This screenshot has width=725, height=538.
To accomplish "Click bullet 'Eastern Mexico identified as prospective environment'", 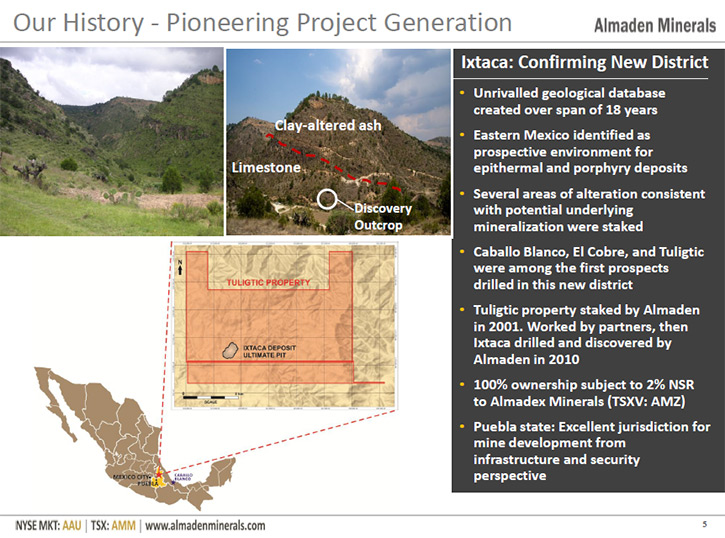I will [x=580, y=151].
